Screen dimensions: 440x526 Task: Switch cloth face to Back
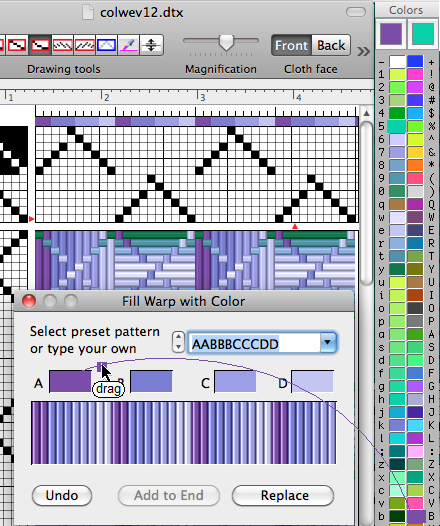point(331,45)
